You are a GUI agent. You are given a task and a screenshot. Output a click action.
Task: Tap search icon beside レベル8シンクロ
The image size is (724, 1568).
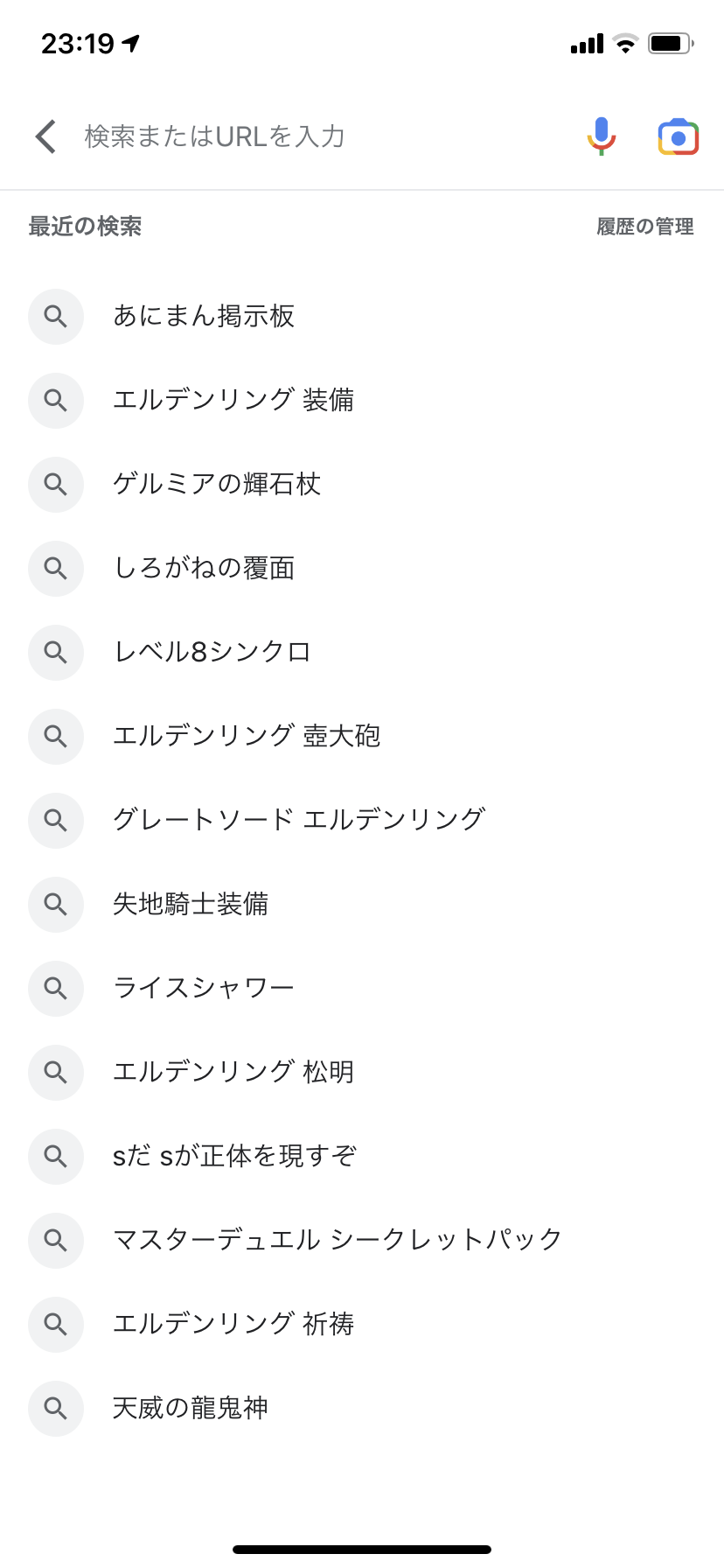click(x=56, y=653)
